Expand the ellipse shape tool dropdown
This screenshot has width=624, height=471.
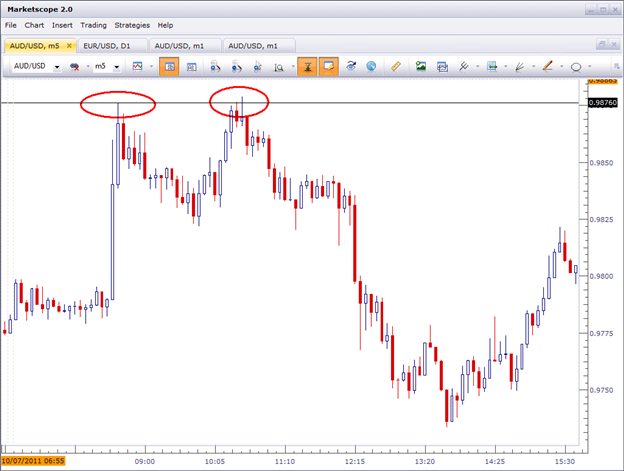tap(590, 66)
